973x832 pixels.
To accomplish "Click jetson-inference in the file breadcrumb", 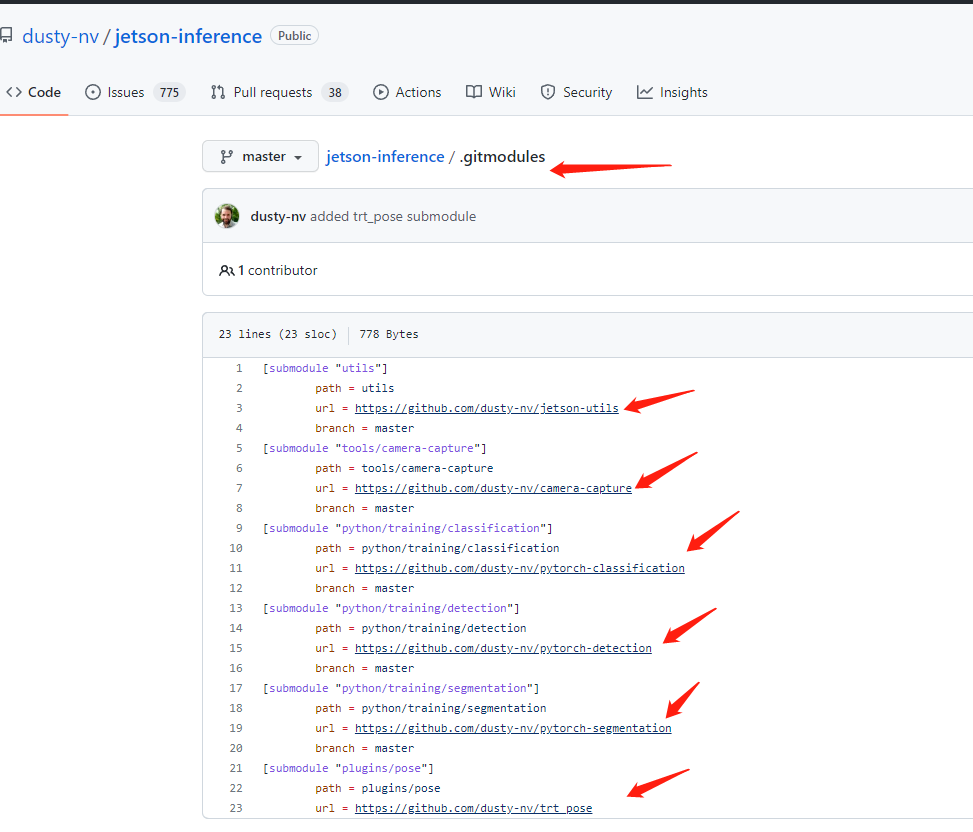I will tap(385, 156).
